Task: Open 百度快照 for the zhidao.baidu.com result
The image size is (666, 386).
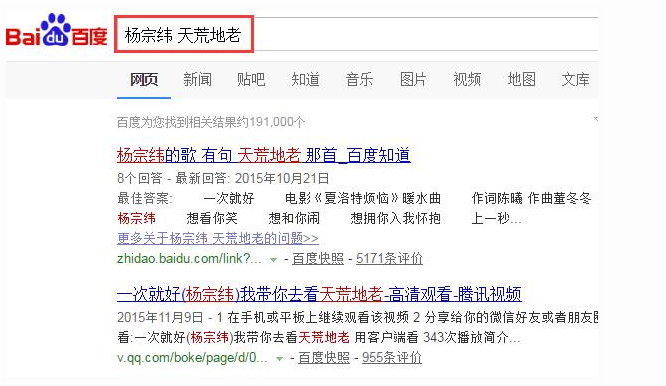Action: 318,258
